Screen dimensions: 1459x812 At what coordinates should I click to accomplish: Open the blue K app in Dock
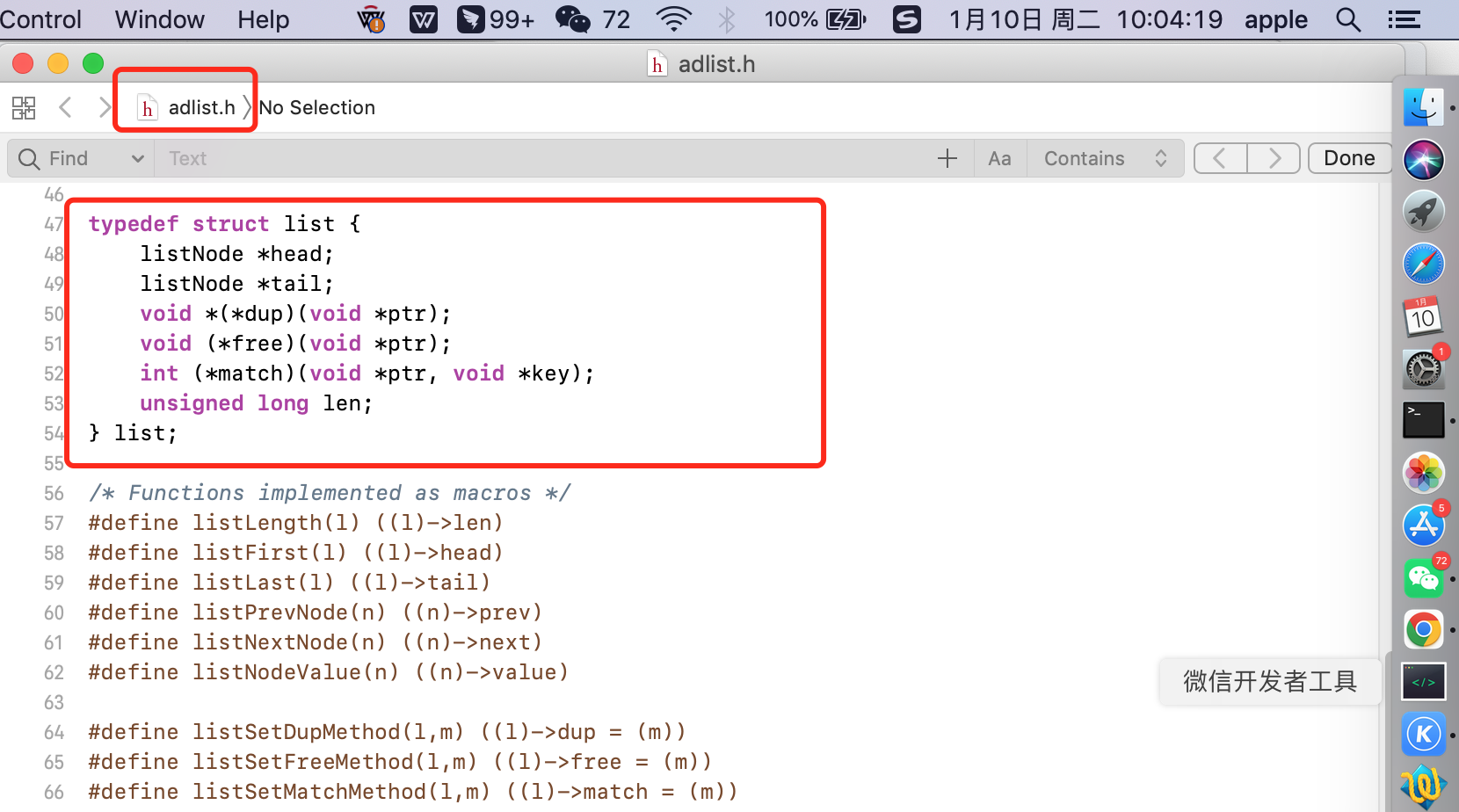(1423, 735)
